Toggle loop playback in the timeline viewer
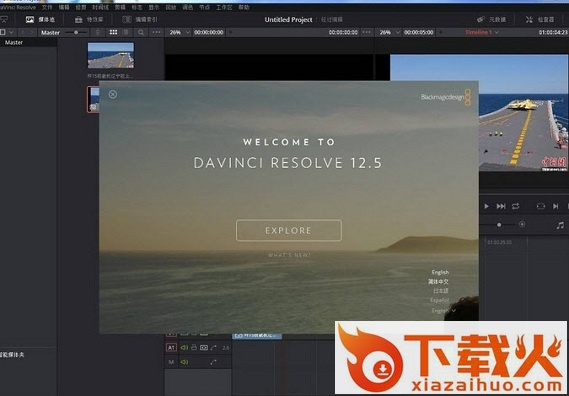Screen dimensions: 569x396 [516, 206]
